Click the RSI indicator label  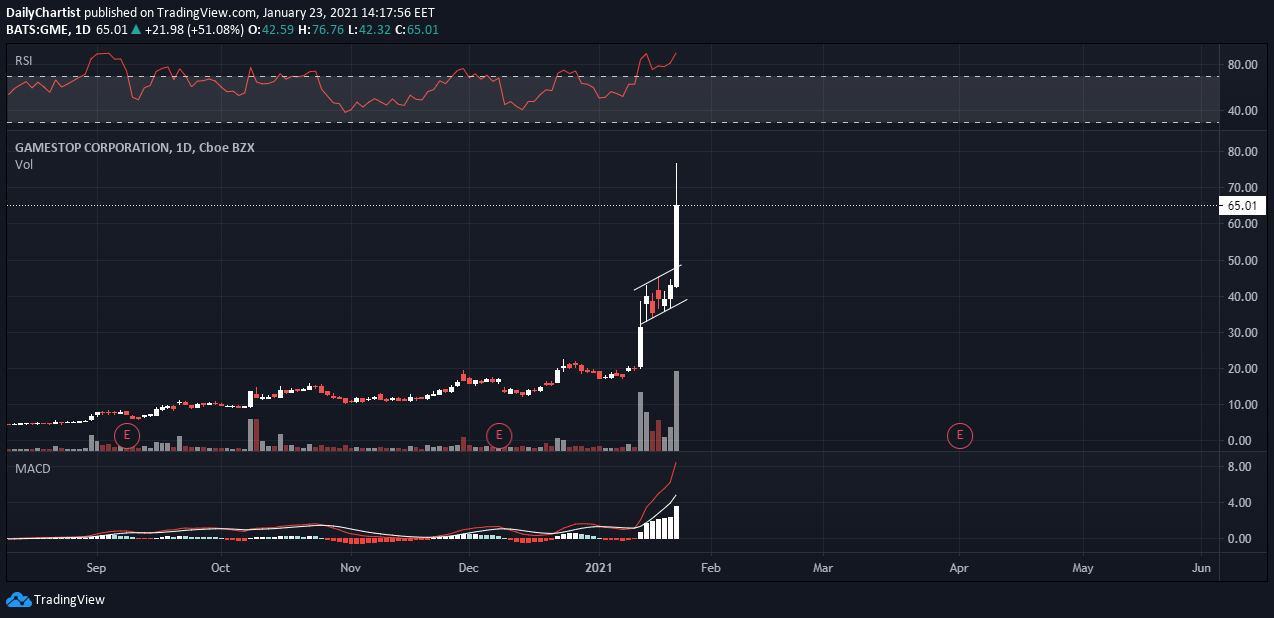point(23,61)
